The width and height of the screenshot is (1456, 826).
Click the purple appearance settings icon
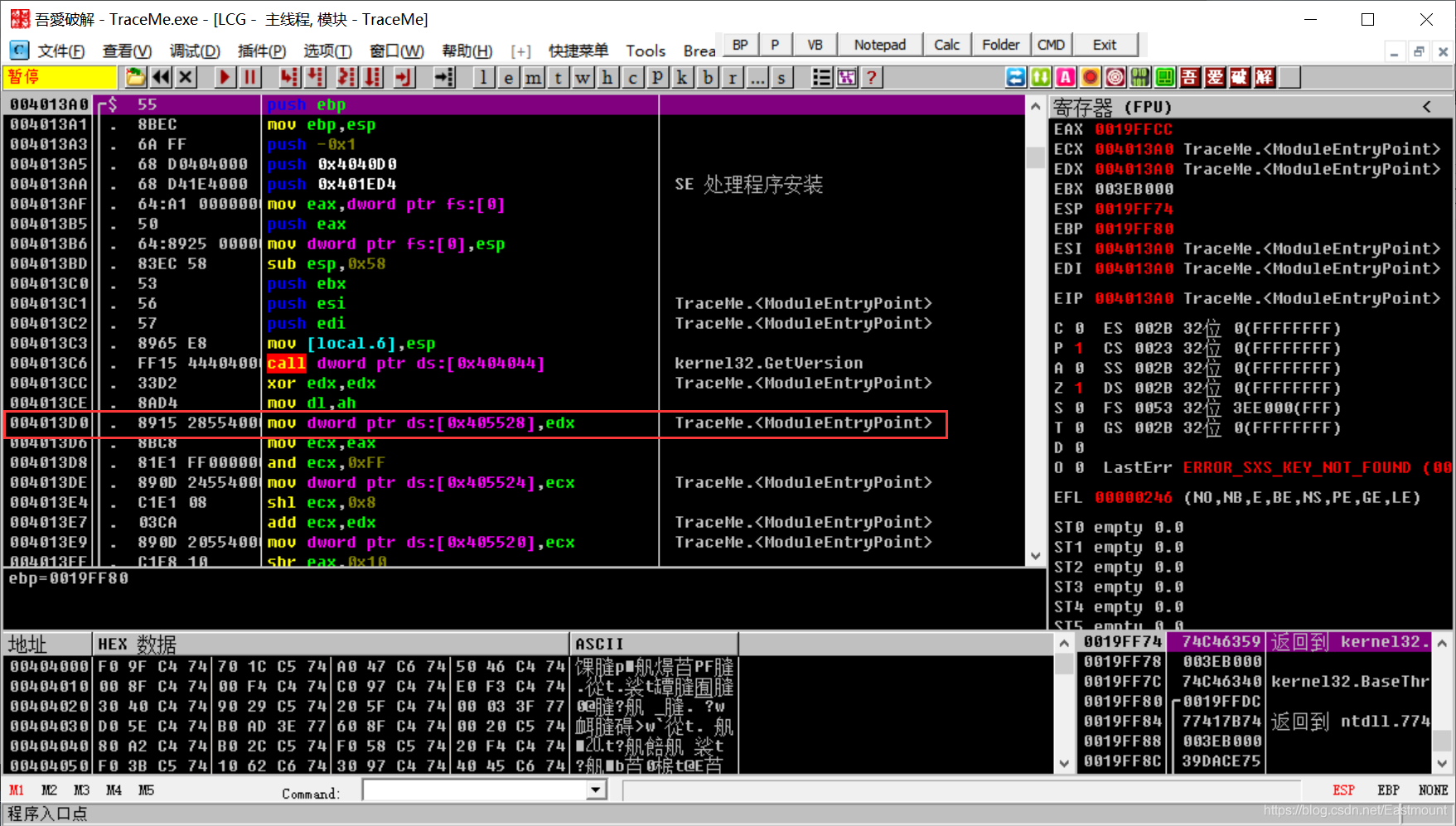(x=846, y=78)
